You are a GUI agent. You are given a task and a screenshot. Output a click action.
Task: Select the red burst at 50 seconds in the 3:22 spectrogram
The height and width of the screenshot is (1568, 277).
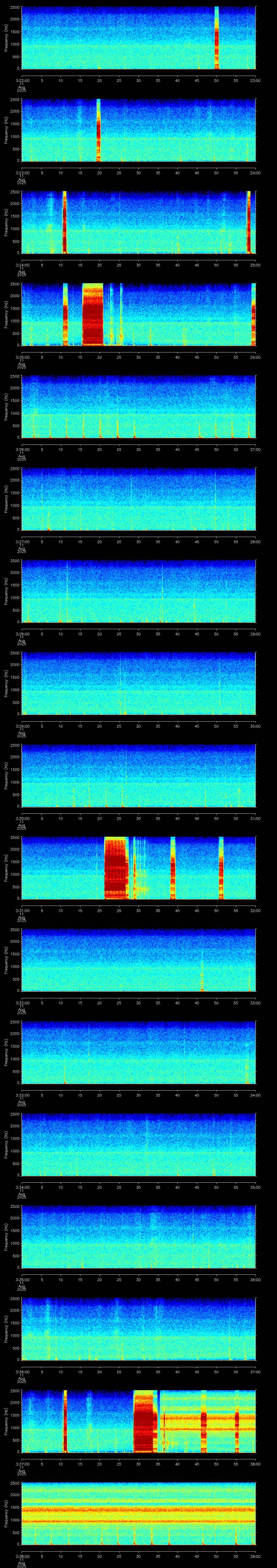[217, 38]
